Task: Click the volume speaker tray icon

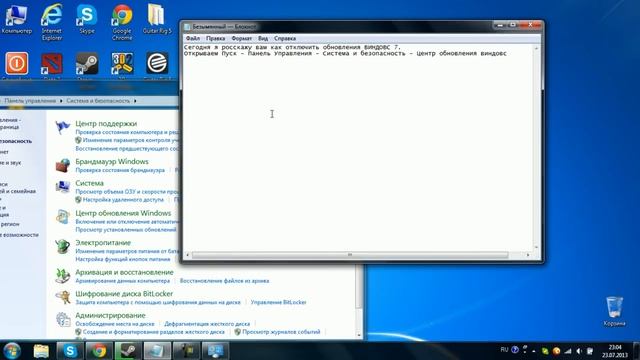Action: pyautogui.click(x=579, y=351)
